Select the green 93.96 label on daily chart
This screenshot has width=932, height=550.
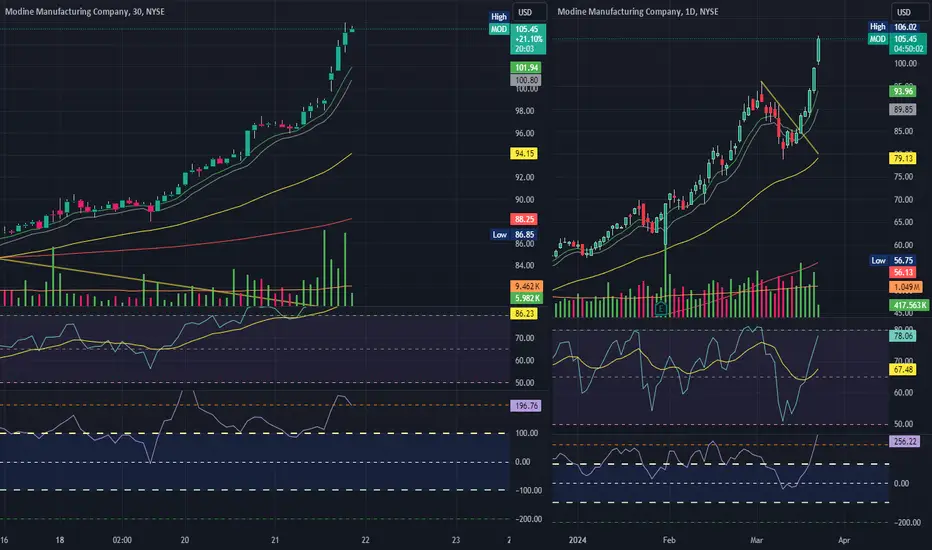coord(902,91)
